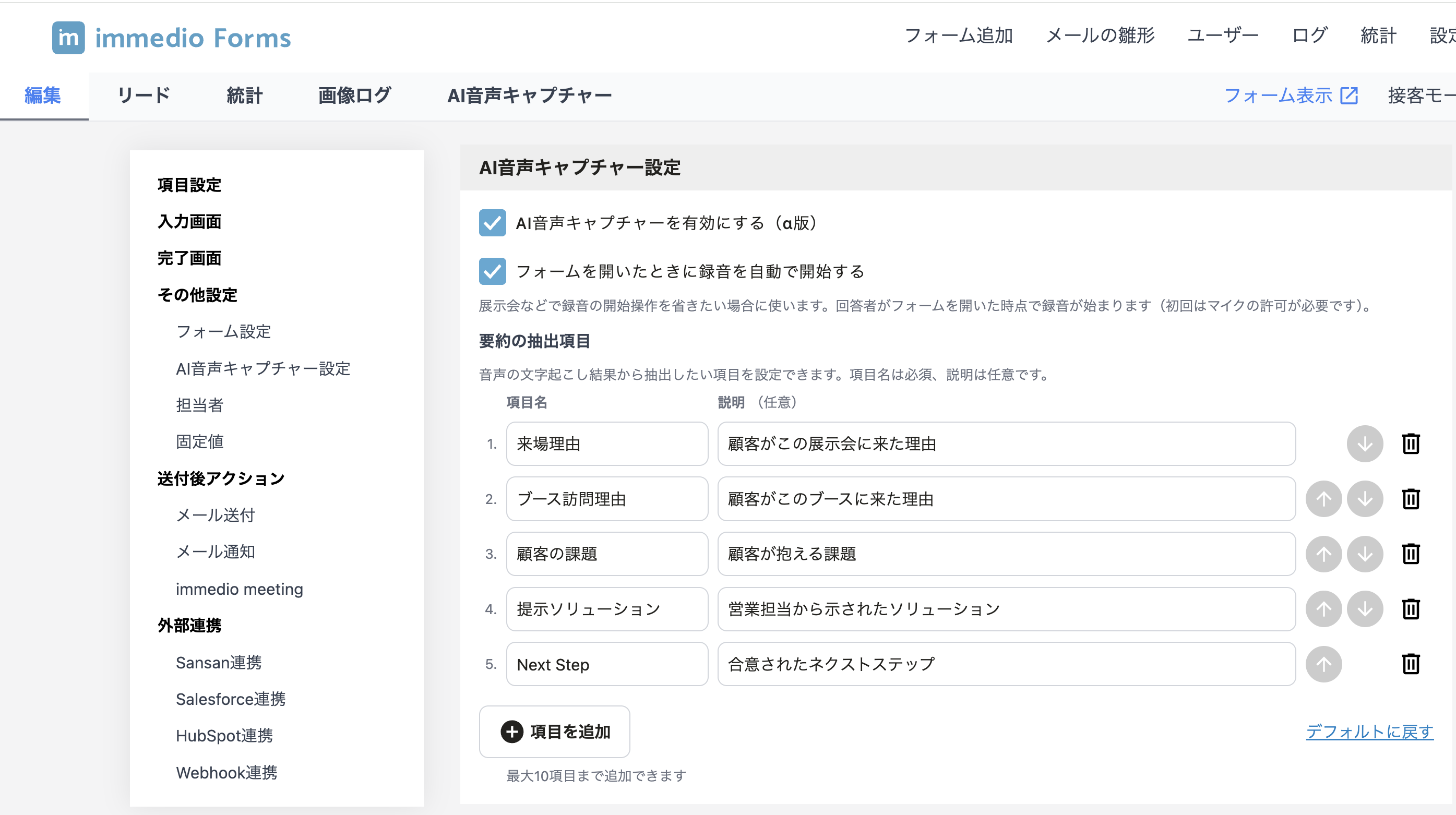Delete the 提示ソリューション row

pyautogui.click(x=1411, y=609)
